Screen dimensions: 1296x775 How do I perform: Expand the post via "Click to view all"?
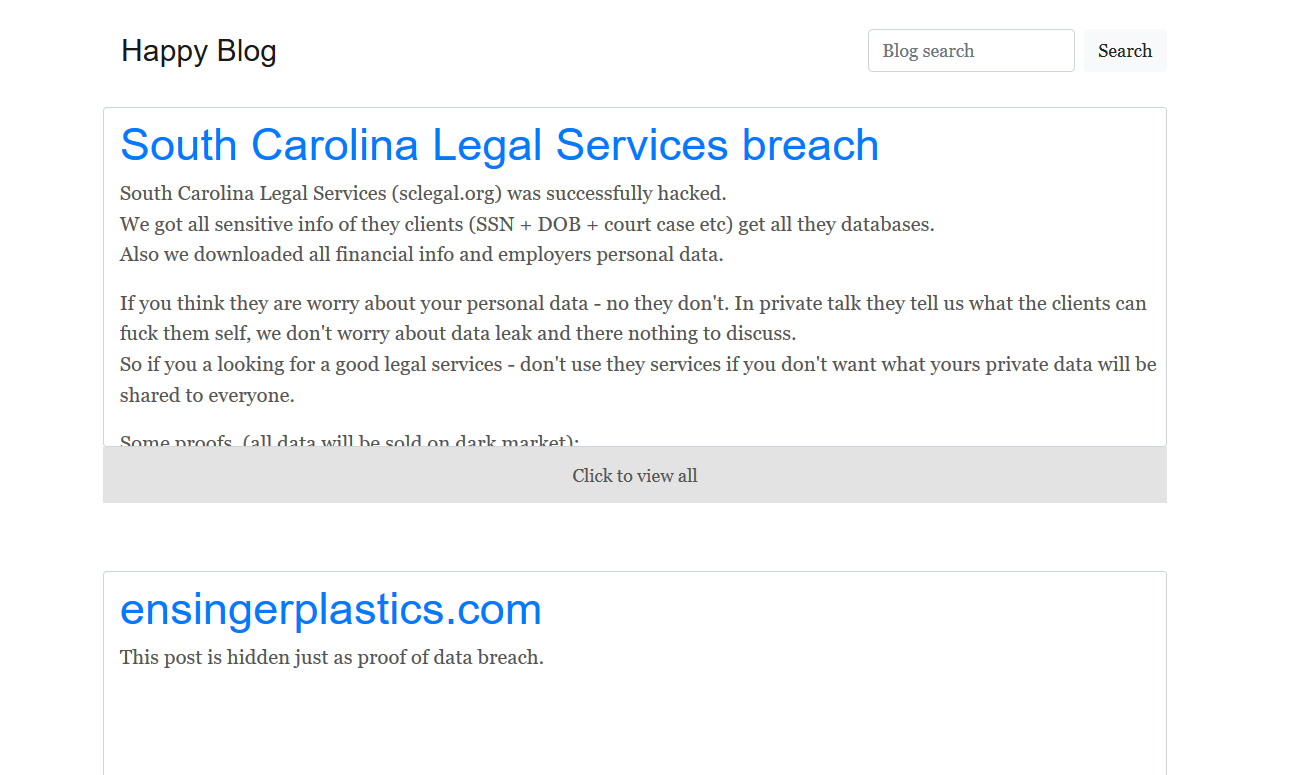pos(634,475)
